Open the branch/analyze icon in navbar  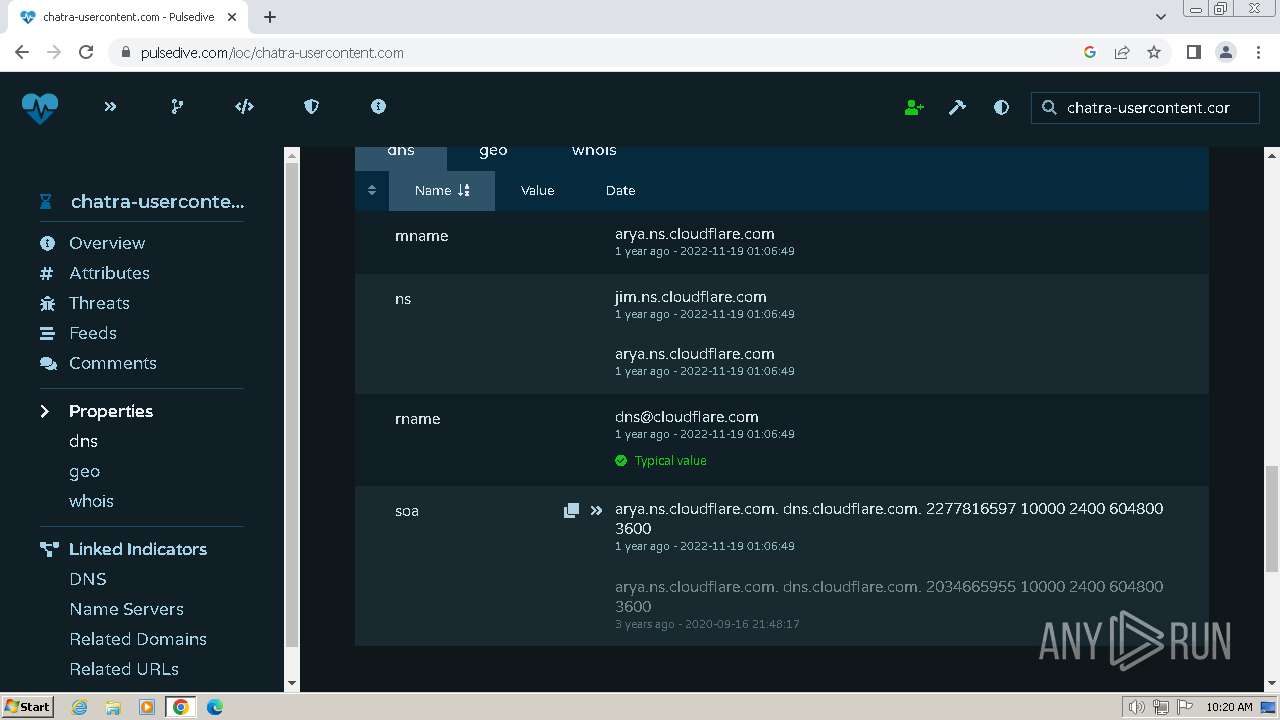click(177, 106)
